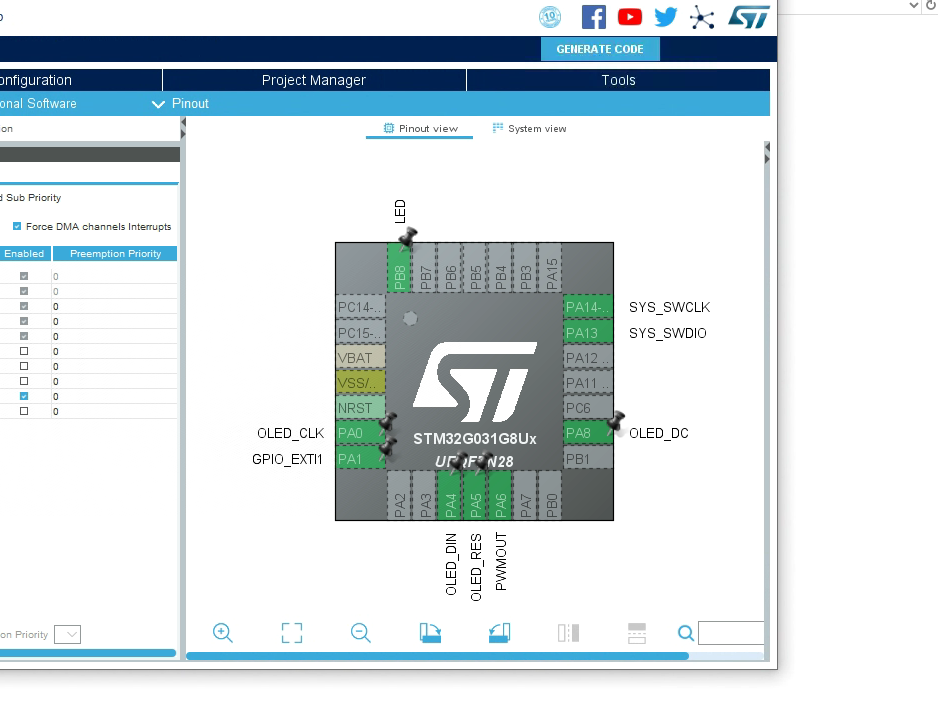Click the ST logo in the header
Image resolution: width=938 pixels, height=717 pixels.
[x=748, y=17]
